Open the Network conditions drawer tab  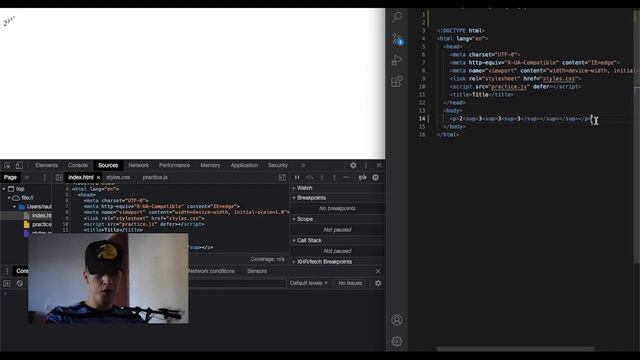pyautogui.click(x=211, y=271)
